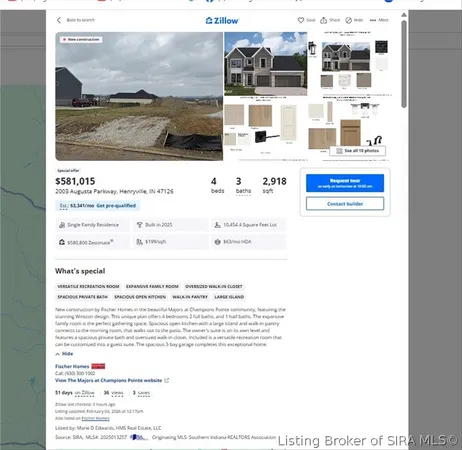The height and width of the screenshot is (450, 462).
Task: Click the scrollbar up arrow
Action: 404,15
